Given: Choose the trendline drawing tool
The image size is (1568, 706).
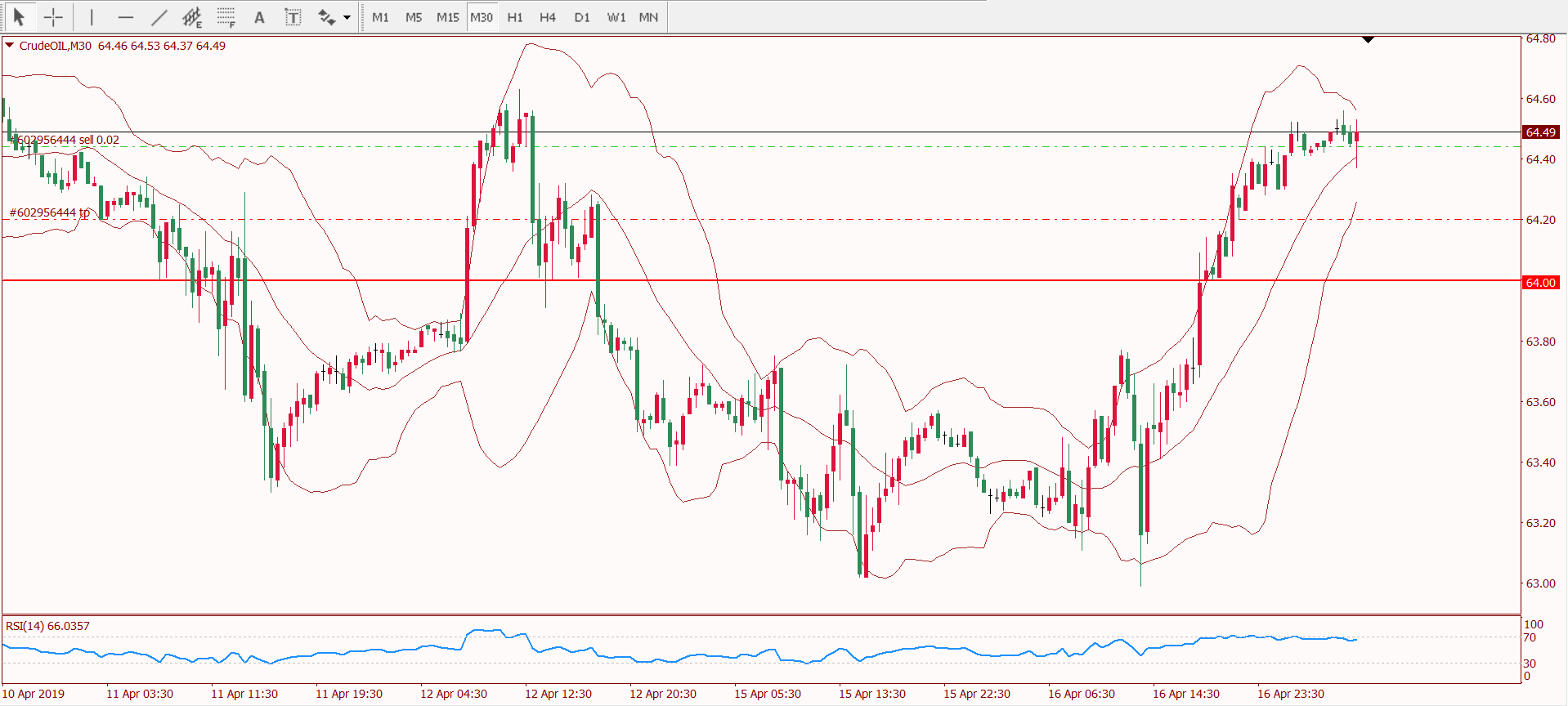Looking at the screenshot, I should point(159,16).
